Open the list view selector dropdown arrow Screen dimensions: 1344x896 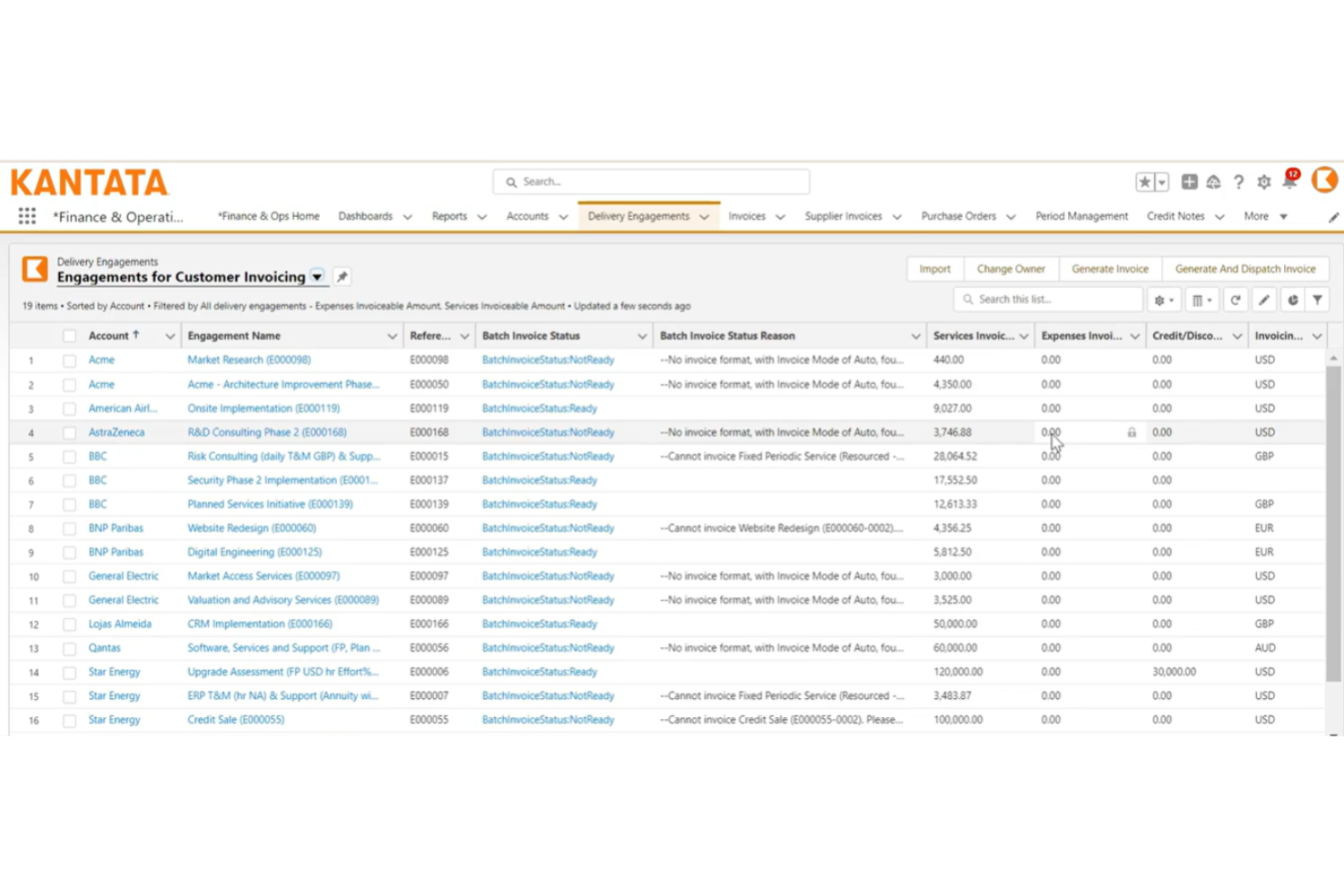pyautogui.click(x=317, y=277)
